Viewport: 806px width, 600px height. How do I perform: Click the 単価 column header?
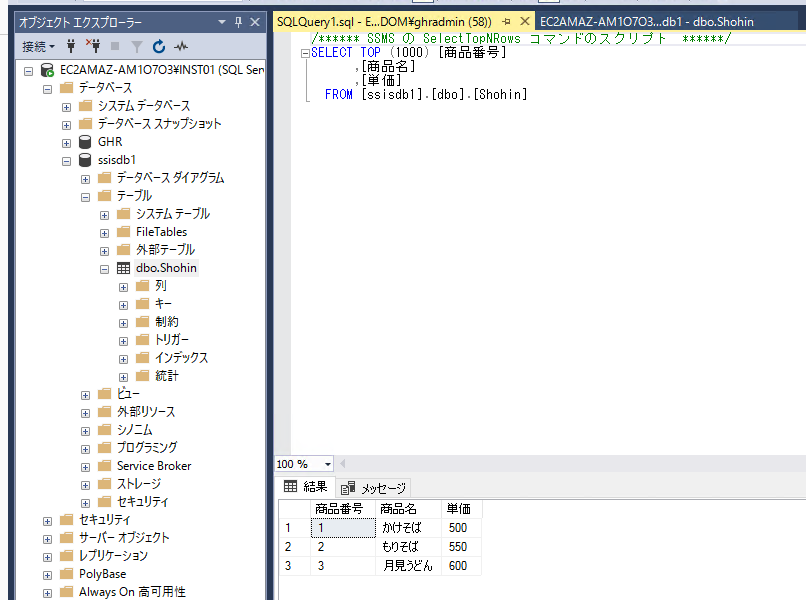[x=462, y=509]
